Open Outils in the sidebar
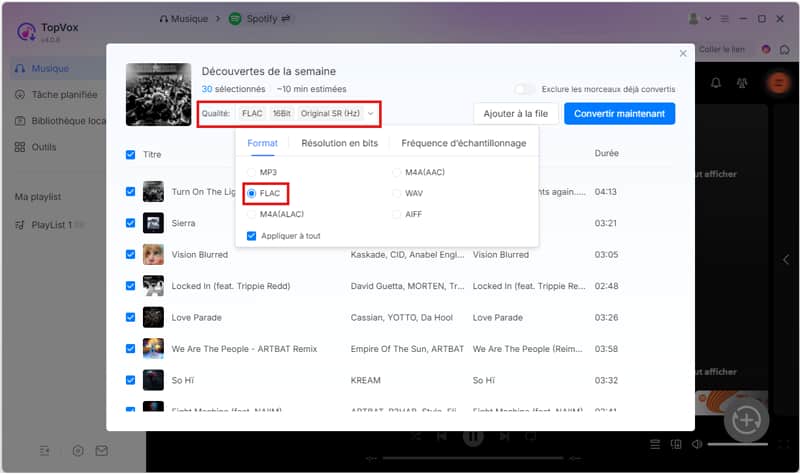The image size is (800, 474). pyautogui.click(x=36, y=147)
